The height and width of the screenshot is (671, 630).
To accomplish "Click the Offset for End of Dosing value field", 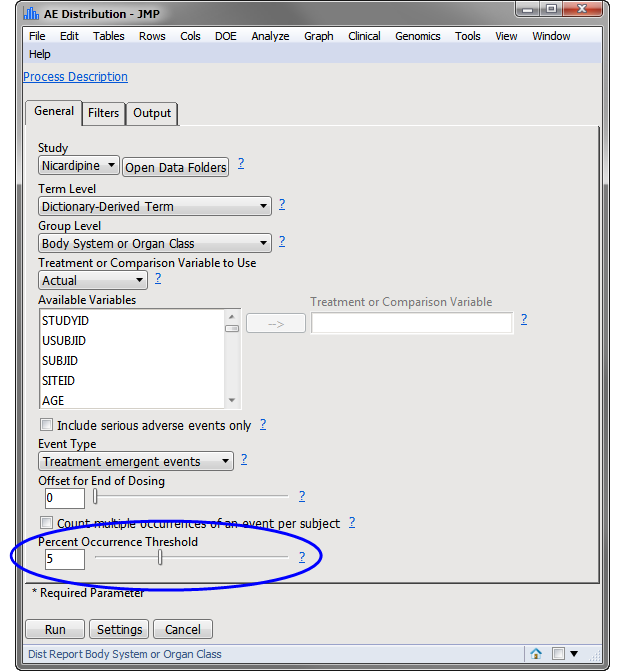I will [x=65, y=498].
